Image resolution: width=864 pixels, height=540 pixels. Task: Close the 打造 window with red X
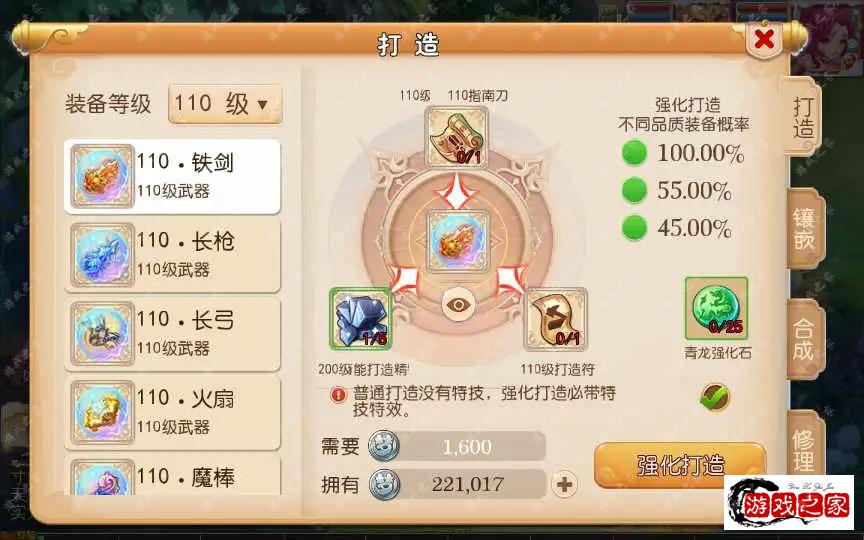point(764,39)
